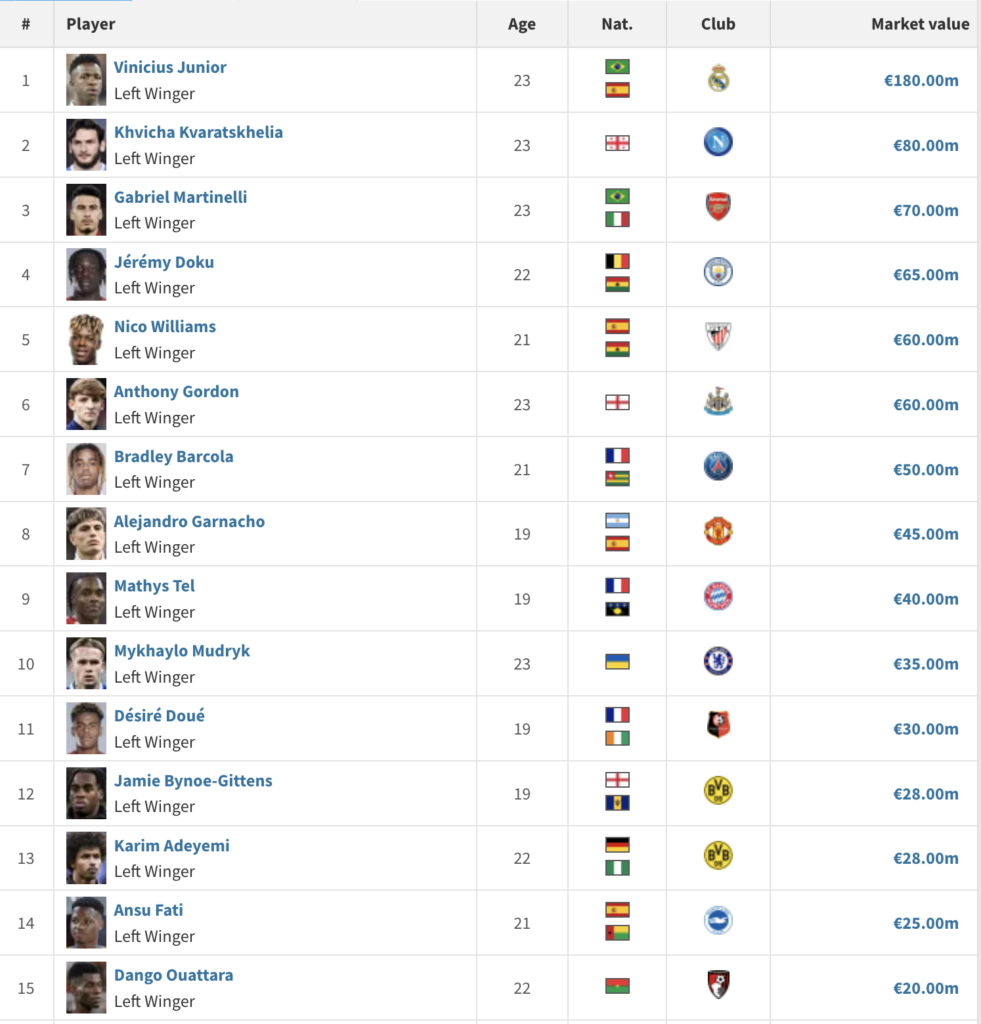Click the Real Madrid club crest
The width and height of the screenshot is (981, 1024).
click(718, 78)
